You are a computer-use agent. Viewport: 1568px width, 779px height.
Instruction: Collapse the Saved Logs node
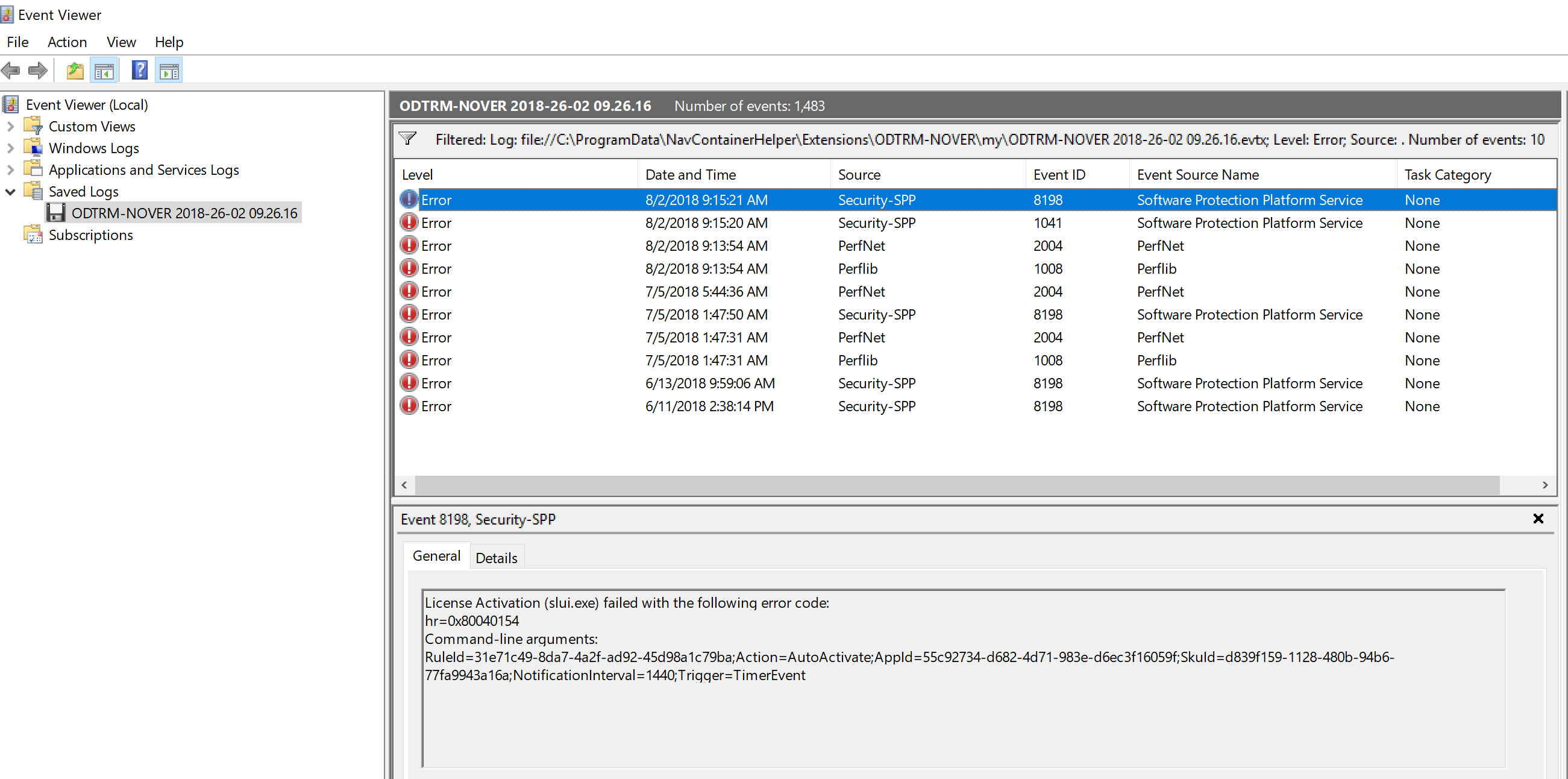(x=10, y=191)
